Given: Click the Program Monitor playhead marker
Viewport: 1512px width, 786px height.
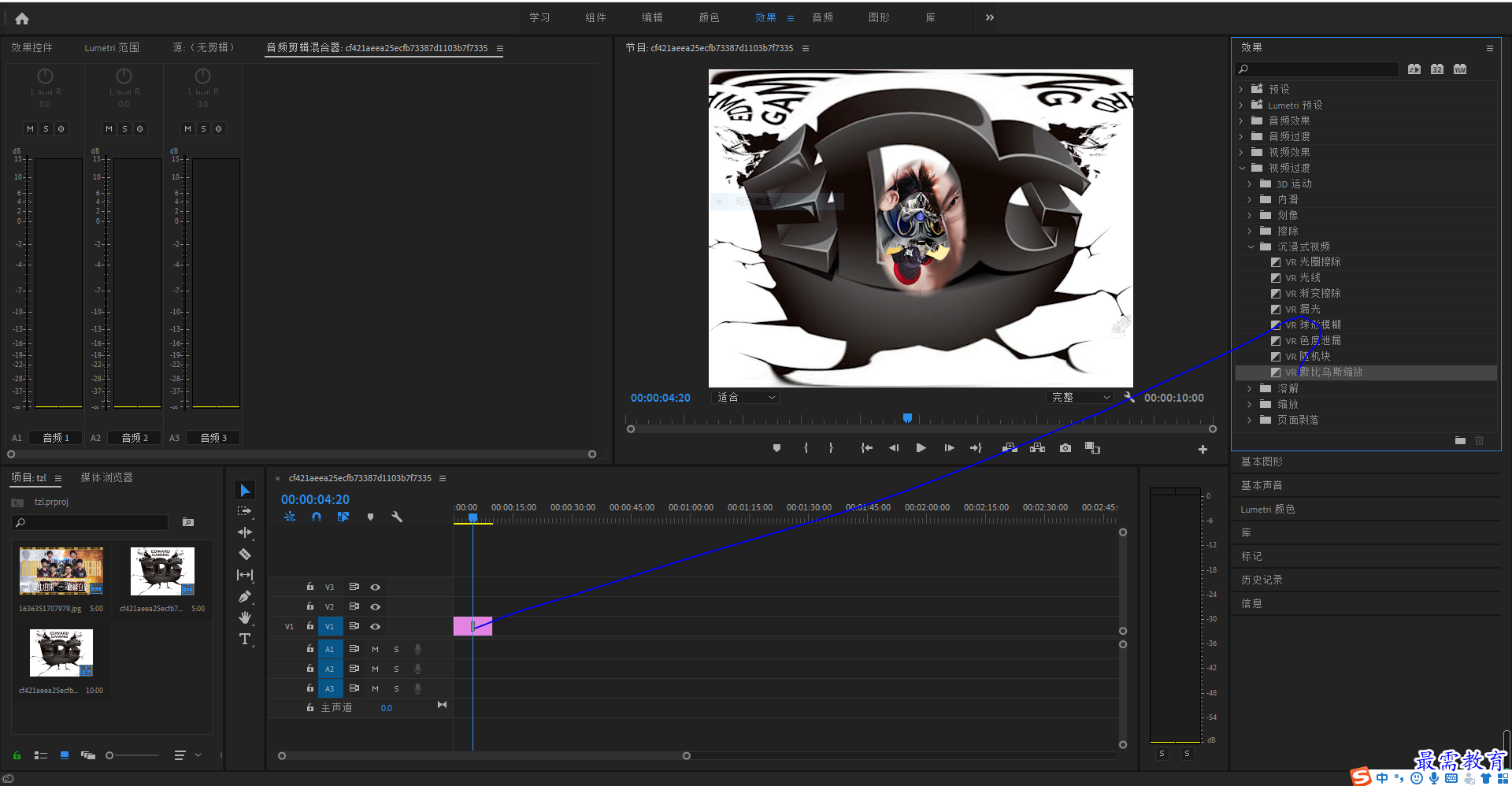Looking at the screenshot, I should (907, 418).
